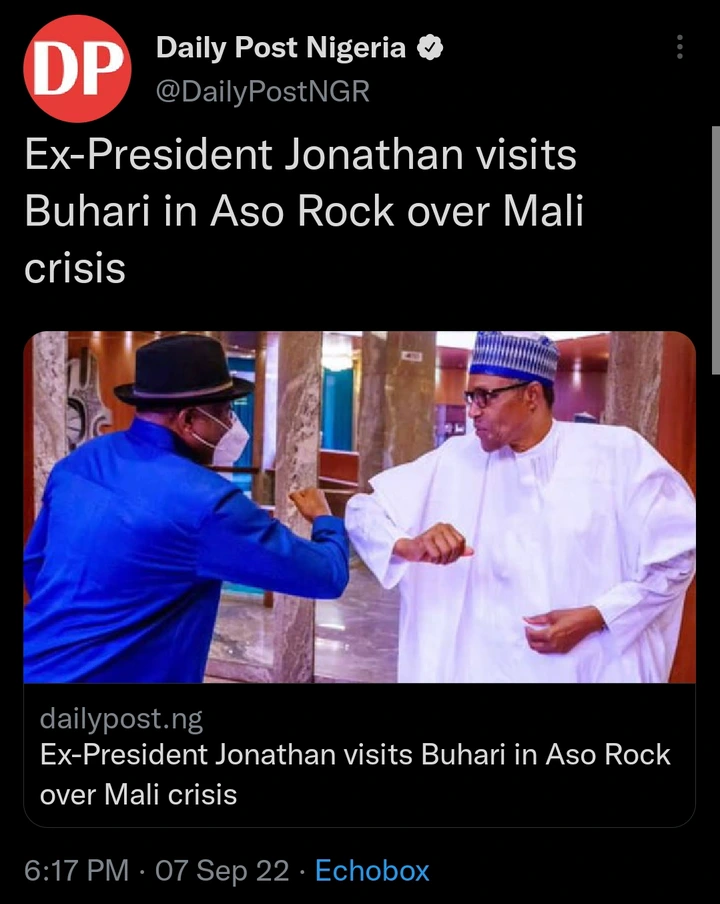Open the Daily Post Nigeria display name
The image size is (720, 904).
(x=281, y=47)
